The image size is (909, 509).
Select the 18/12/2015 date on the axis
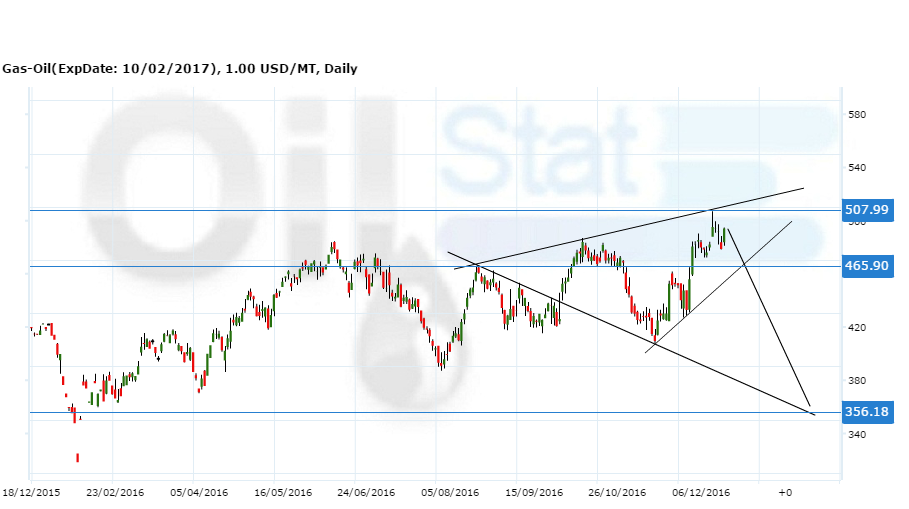point(31,492)
